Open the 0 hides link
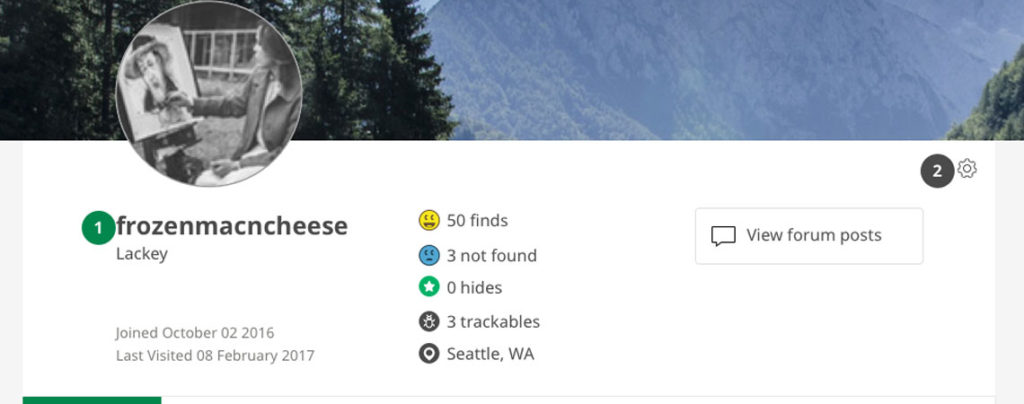The height and width of the screenshot is (404, 1024). point(474,287)
